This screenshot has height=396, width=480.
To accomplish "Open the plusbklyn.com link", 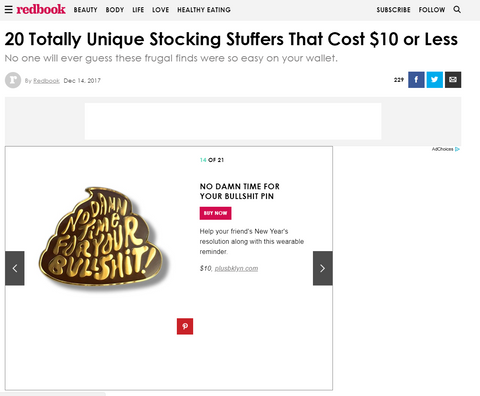I will [236, 268].
